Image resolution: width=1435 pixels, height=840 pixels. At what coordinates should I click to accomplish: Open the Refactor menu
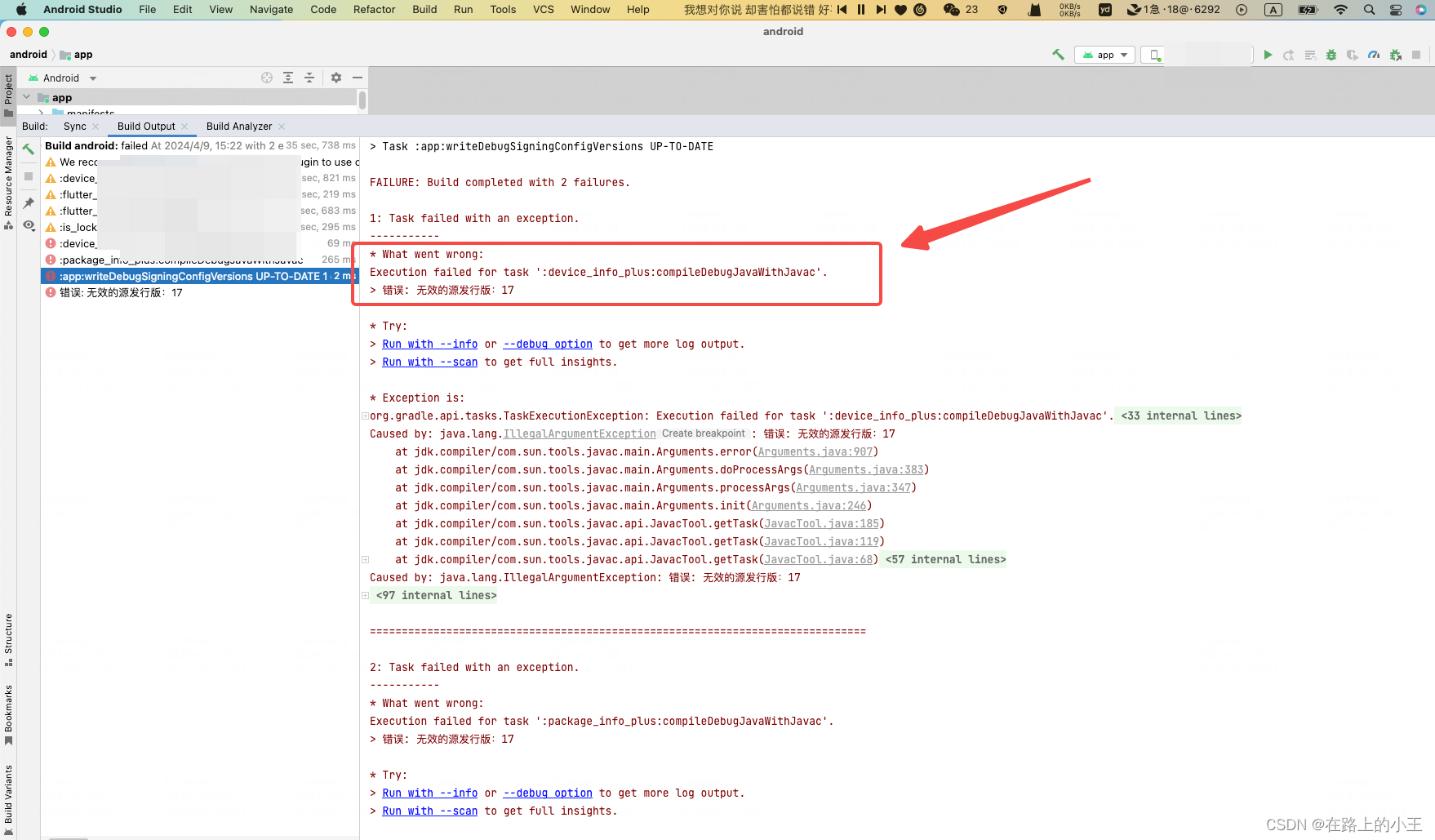(x=374, y=10)
